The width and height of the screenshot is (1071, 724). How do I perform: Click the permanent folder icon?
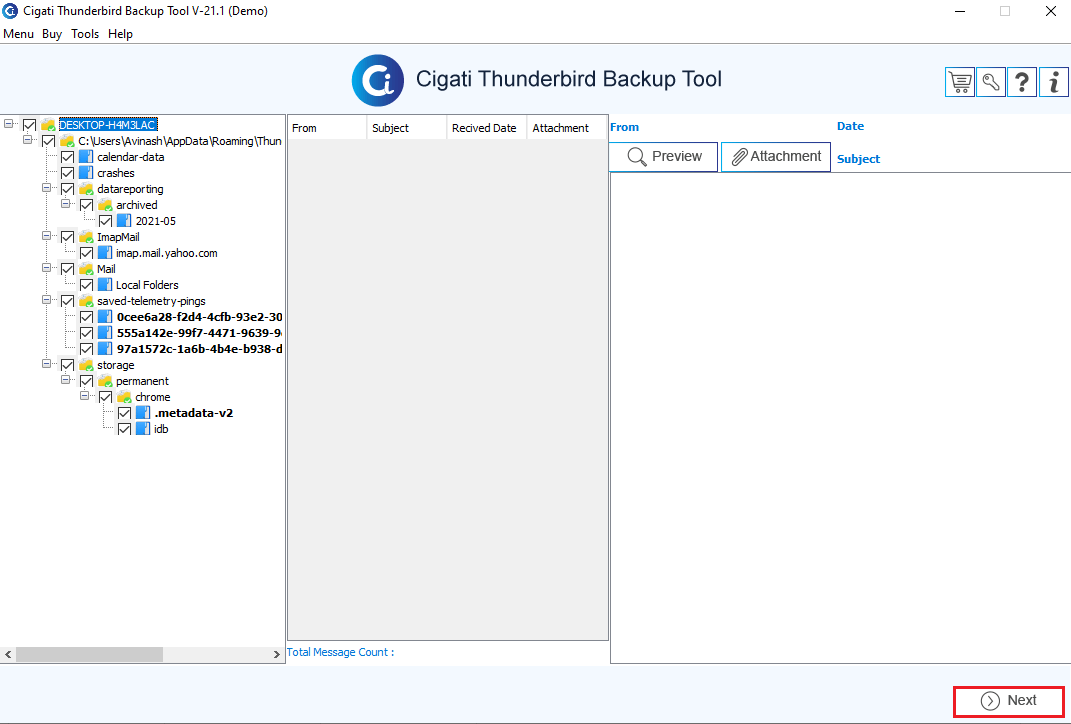tap(105, 381)
